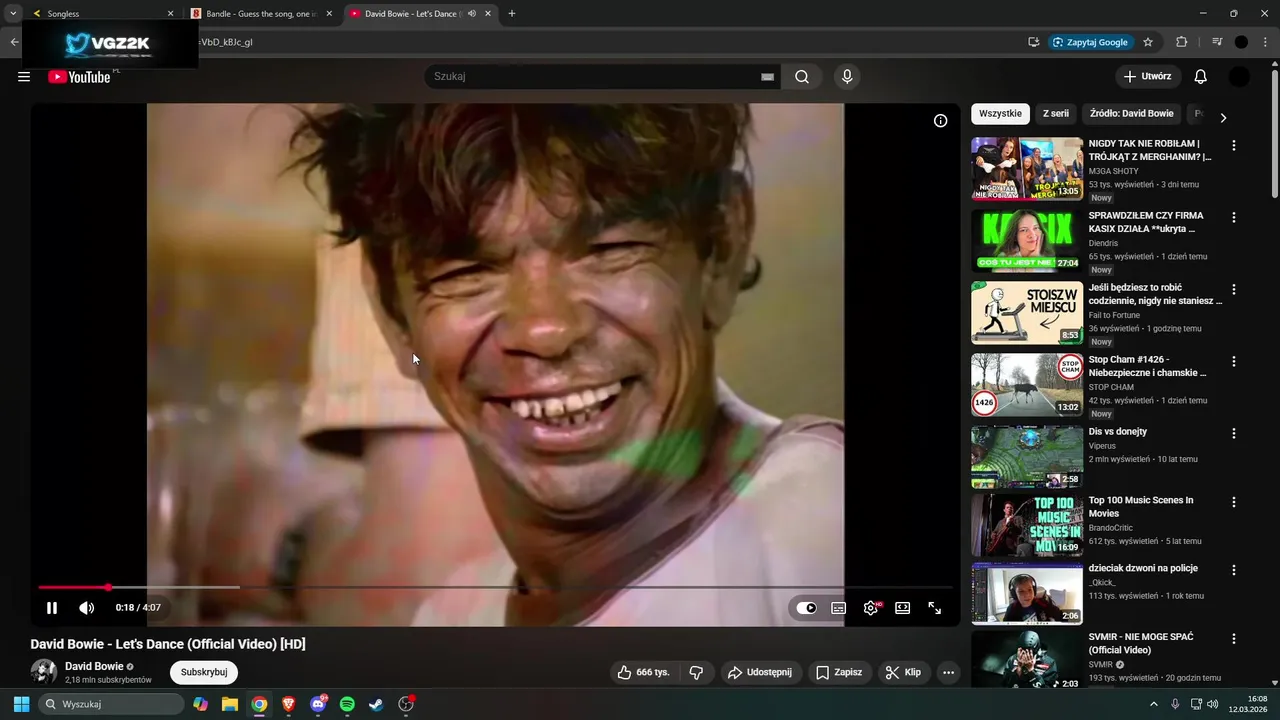The width and height of the screenshot is (1280, 720).
Task: Open the Stop Cham #1426 thumbnail
Action: coord(1027,385)
